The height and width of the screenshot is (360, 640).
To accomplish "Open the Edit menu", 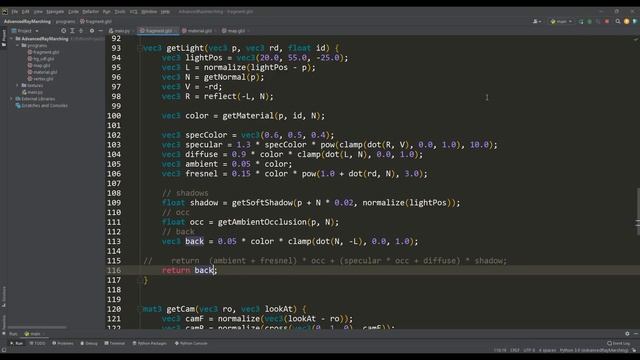I will pyautogui.click(x=25, y=11).
